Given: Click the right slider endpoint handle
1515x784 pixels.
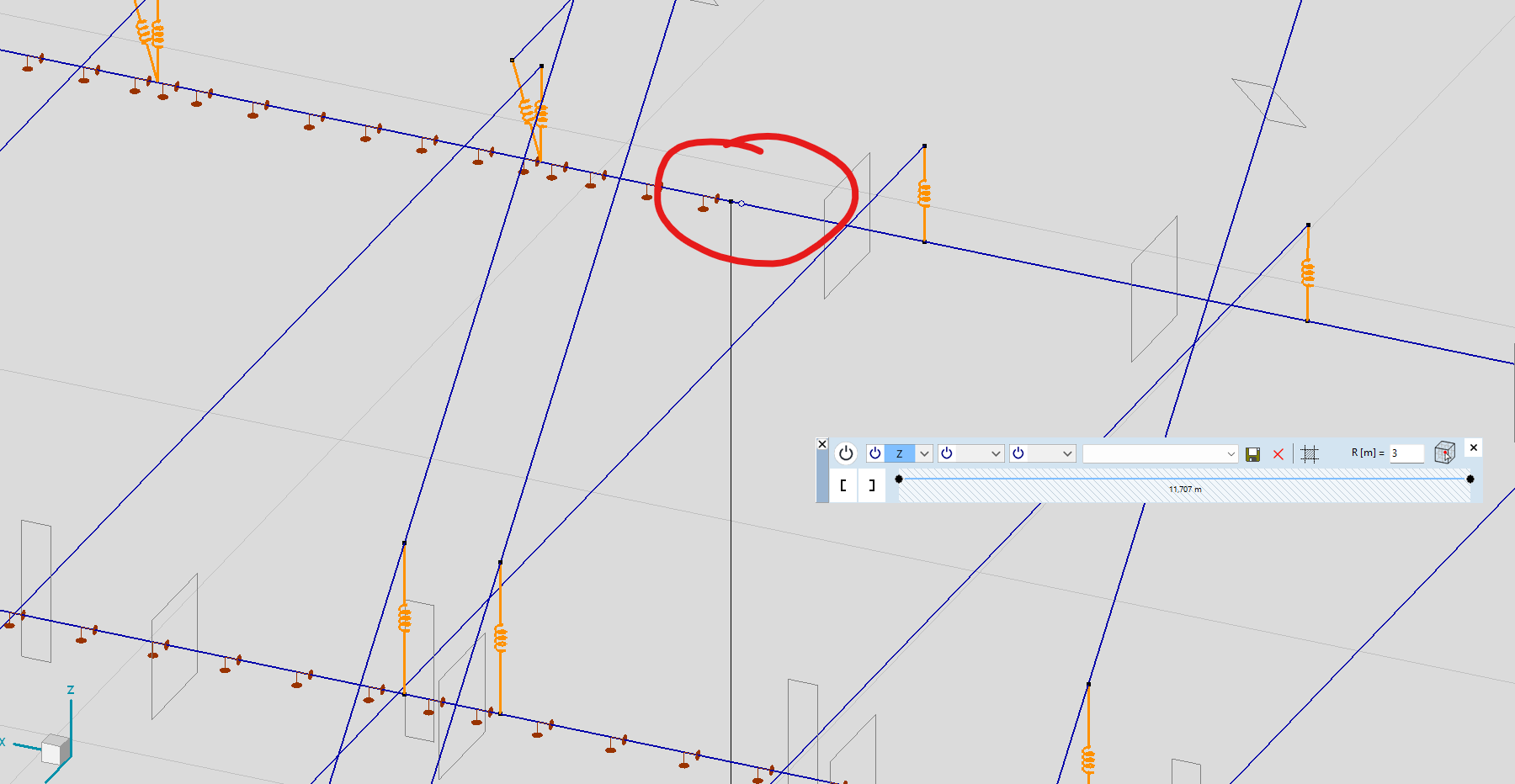Looking at the screenshot, I should point(1470,479).
